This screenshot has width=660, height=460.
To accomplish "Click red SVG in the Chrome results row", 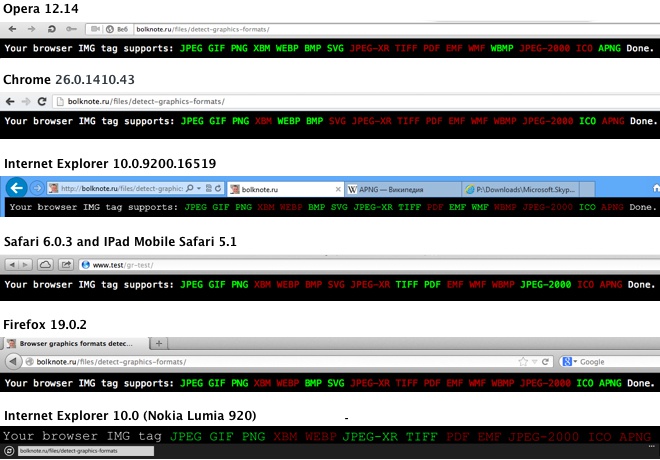I will click(337, 121).
